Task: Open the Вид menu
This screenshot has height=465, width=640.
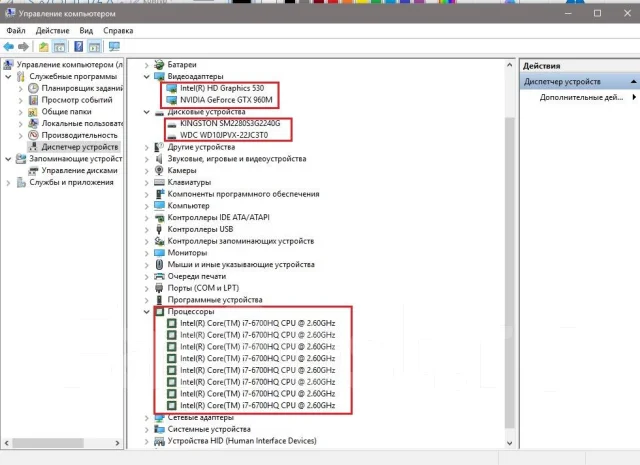Action: pyautogui.click(x=86, y=31)
